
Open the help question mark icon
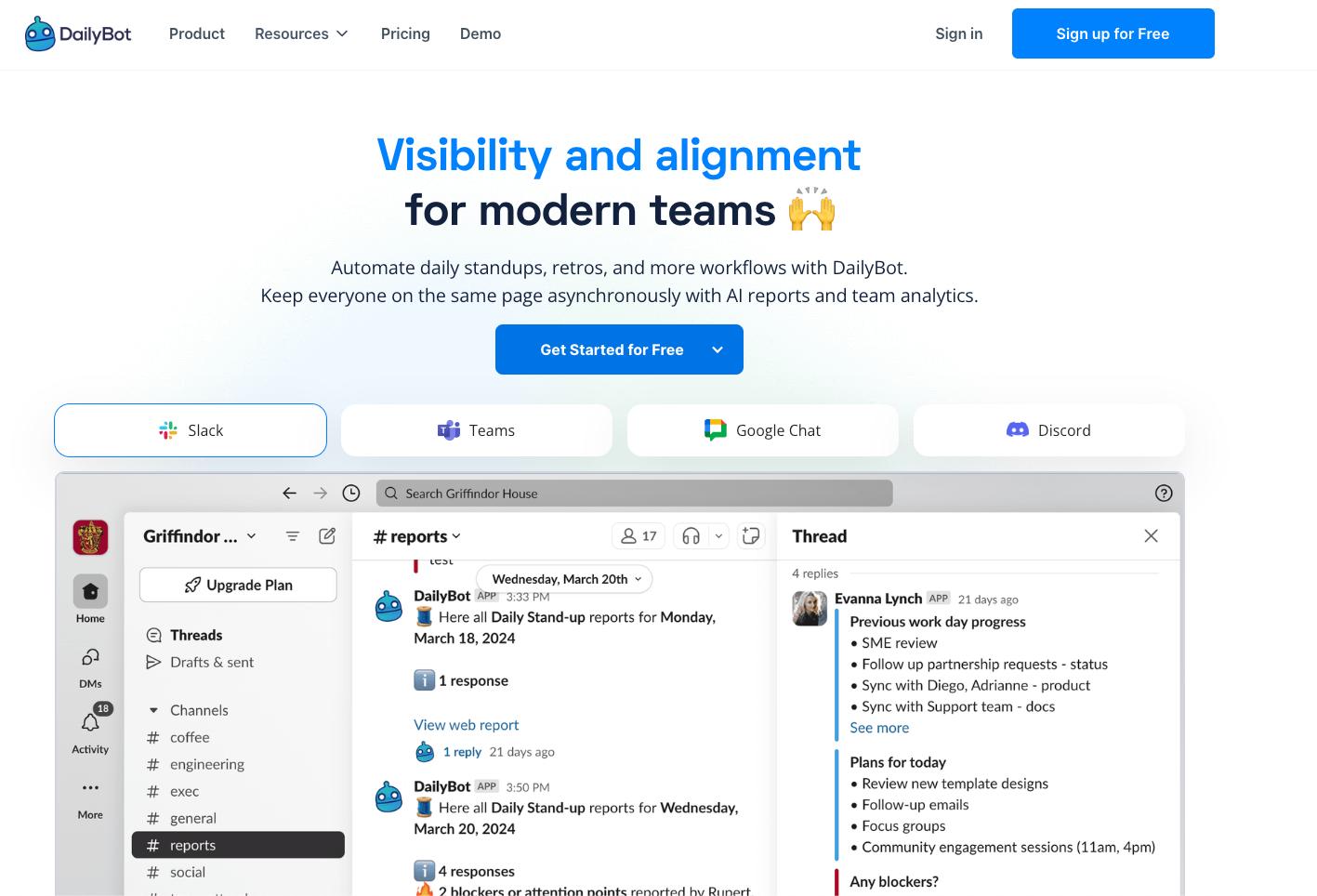click(x=1164, y=494)
